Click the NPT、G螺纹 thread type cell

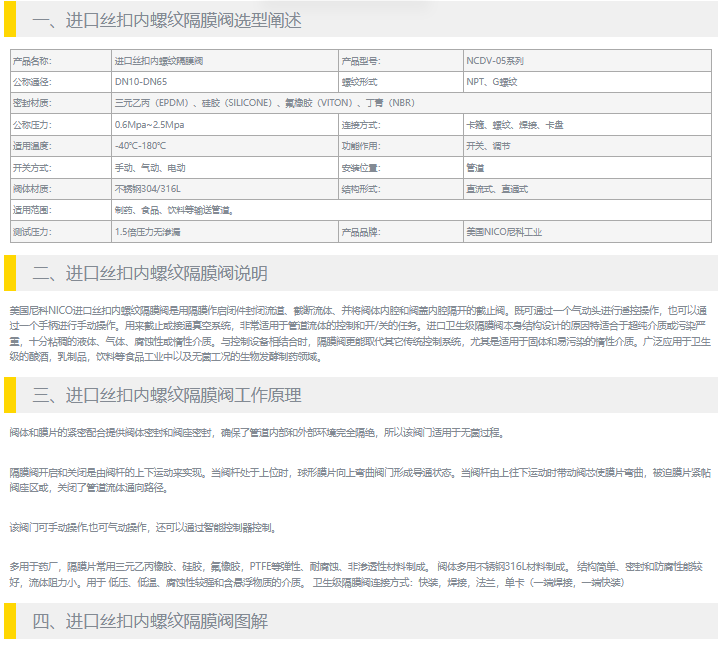tap(491, 82)
